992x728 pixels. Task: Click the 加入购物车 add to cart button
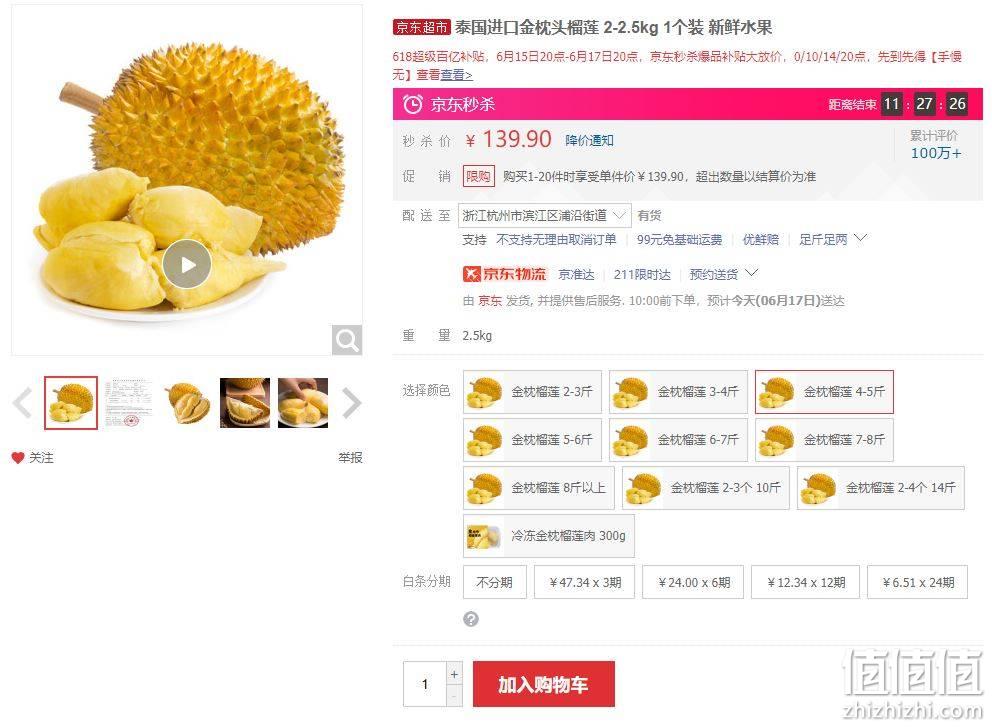(543, 684)
